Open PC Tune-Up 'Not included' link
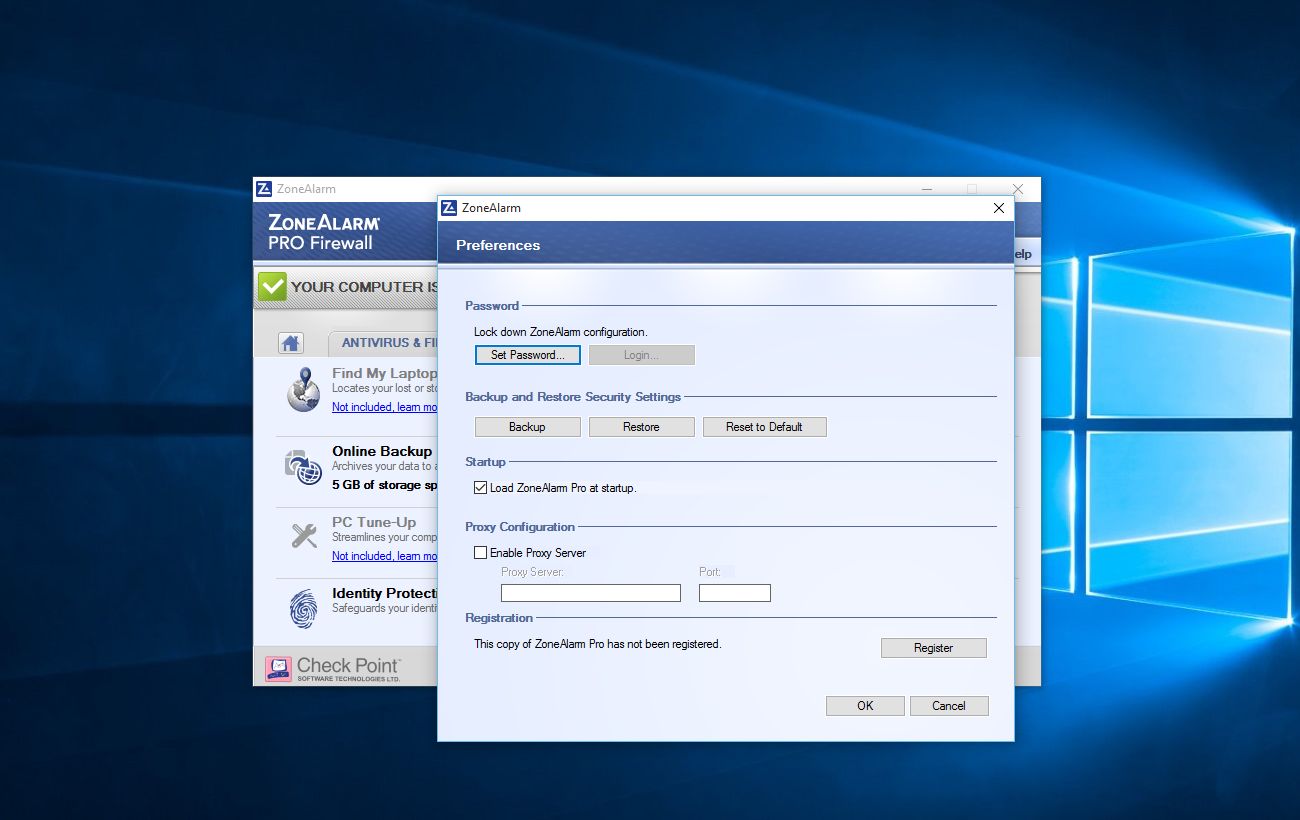The image size is (1300, 820). [384, 556]
